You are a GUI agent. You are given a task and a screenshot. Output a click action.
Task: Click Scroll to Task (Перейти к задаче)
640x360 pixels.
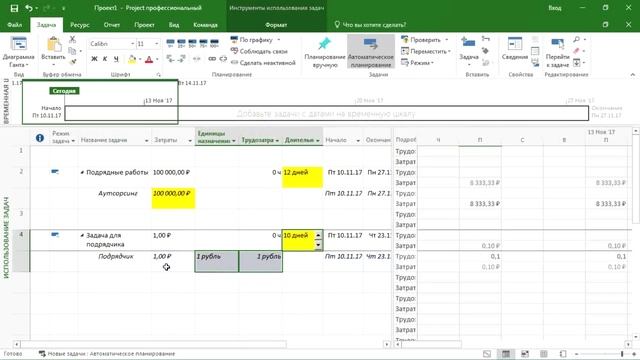[x=557, y=52]
